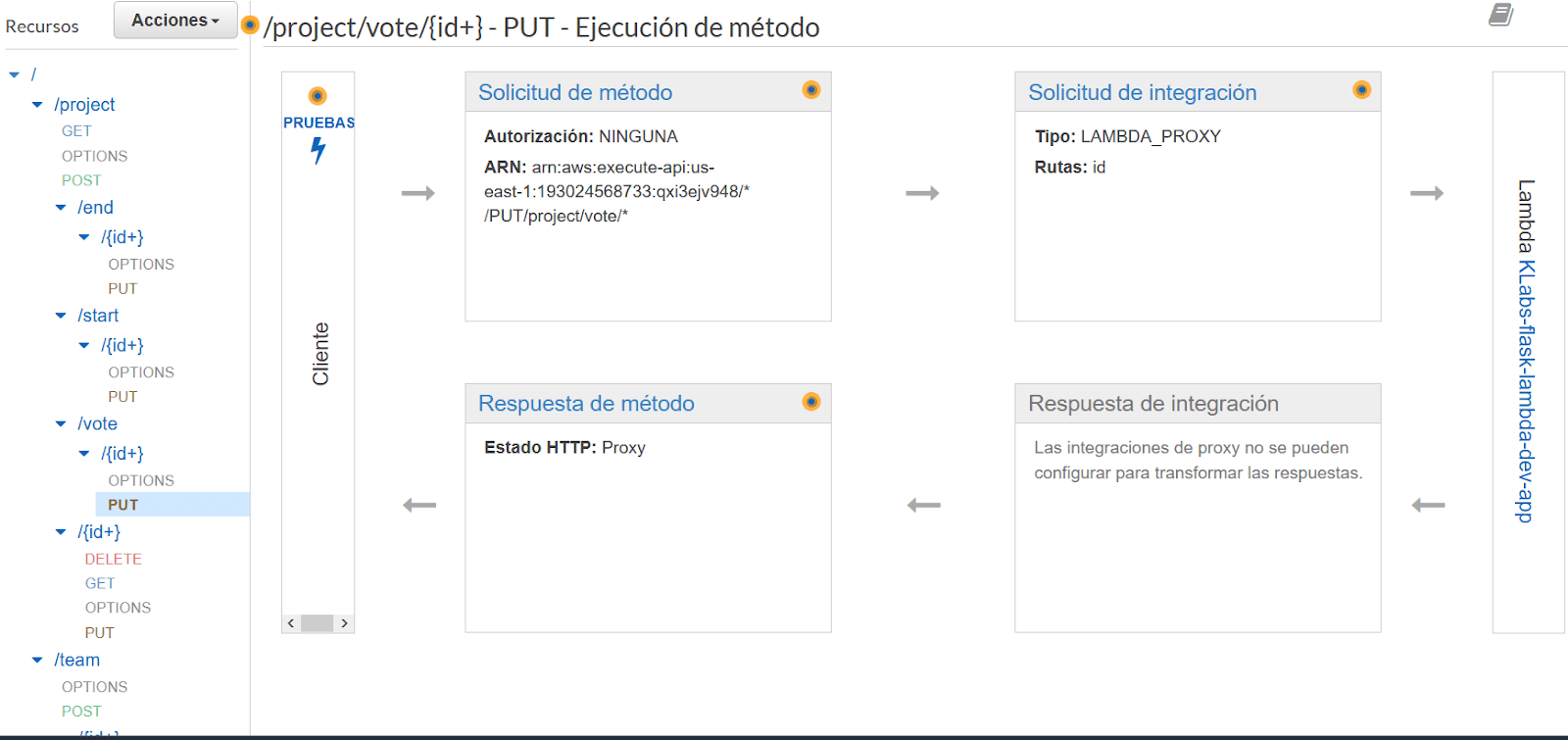
Task: Click orange dot in Solicitud de integración
Action: click(1361, 90)
